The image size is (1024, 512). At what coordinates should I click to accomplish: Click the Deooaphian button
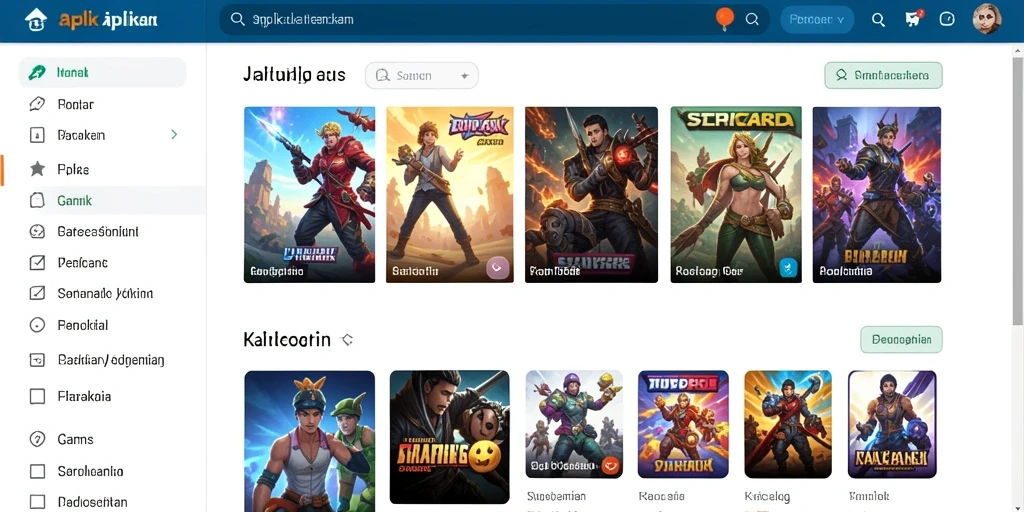[x=901, y=340]
